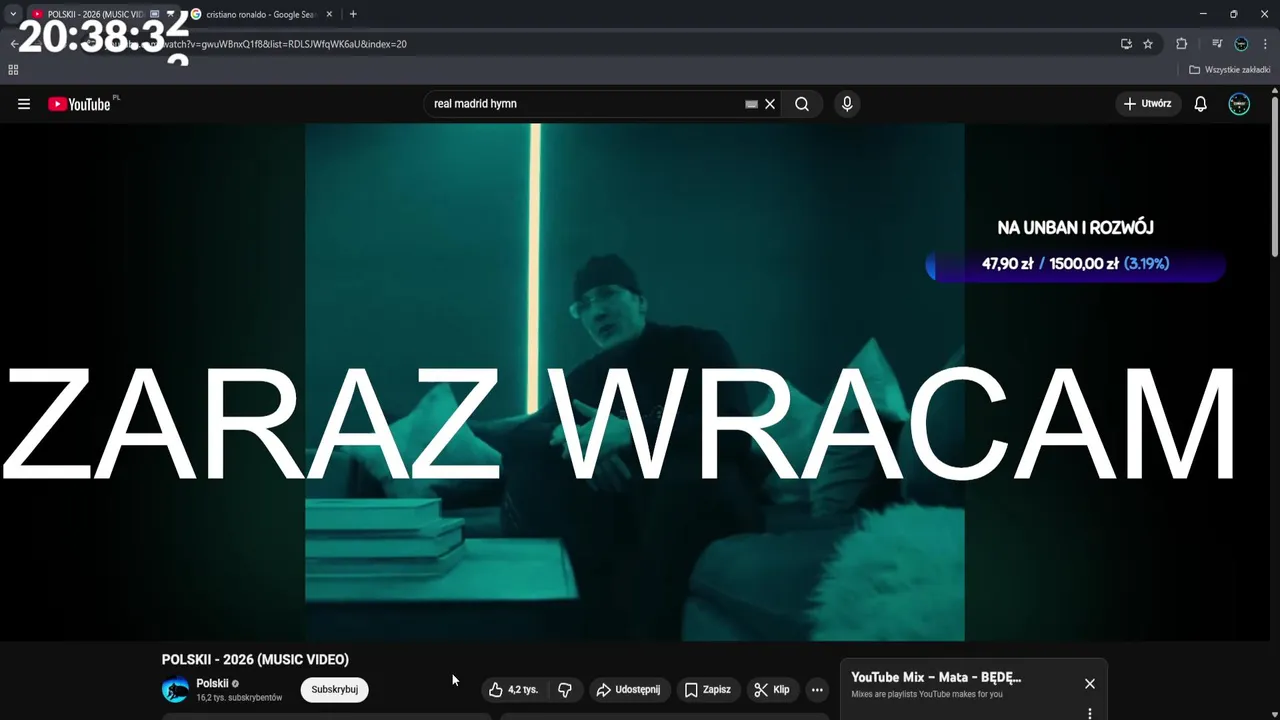Image resolution: width=1280 pixels, height=720 pixels.
Task: Open the Polskii channel name link
Action: pos(212,683)
